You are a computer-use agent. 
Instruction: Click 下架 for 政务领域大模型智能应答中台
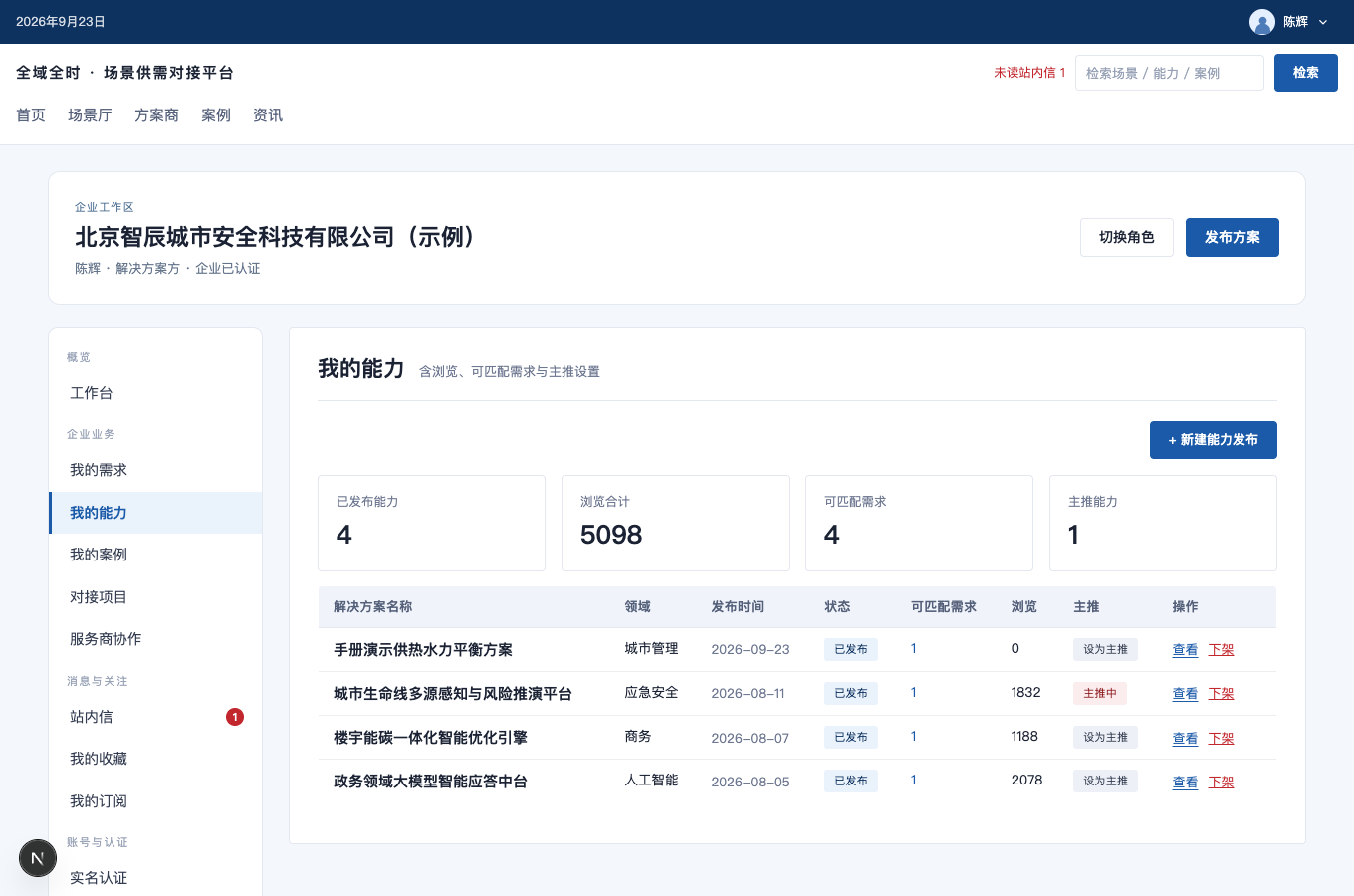pyautogui.click(x=1221, y=783)
